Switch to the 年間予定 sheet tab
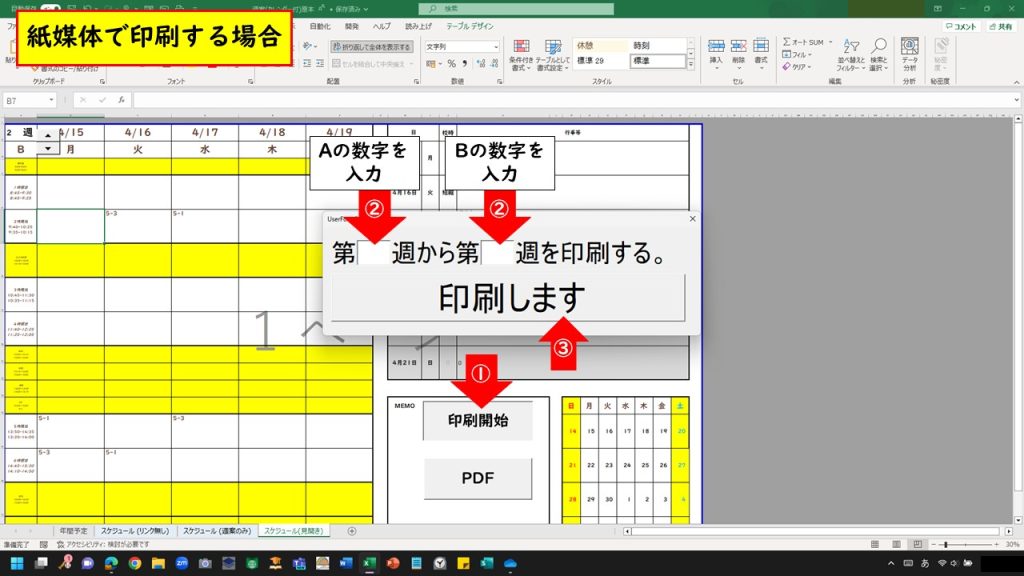Viewport: 1024px width, 576px height. click(x=73, y=531)
